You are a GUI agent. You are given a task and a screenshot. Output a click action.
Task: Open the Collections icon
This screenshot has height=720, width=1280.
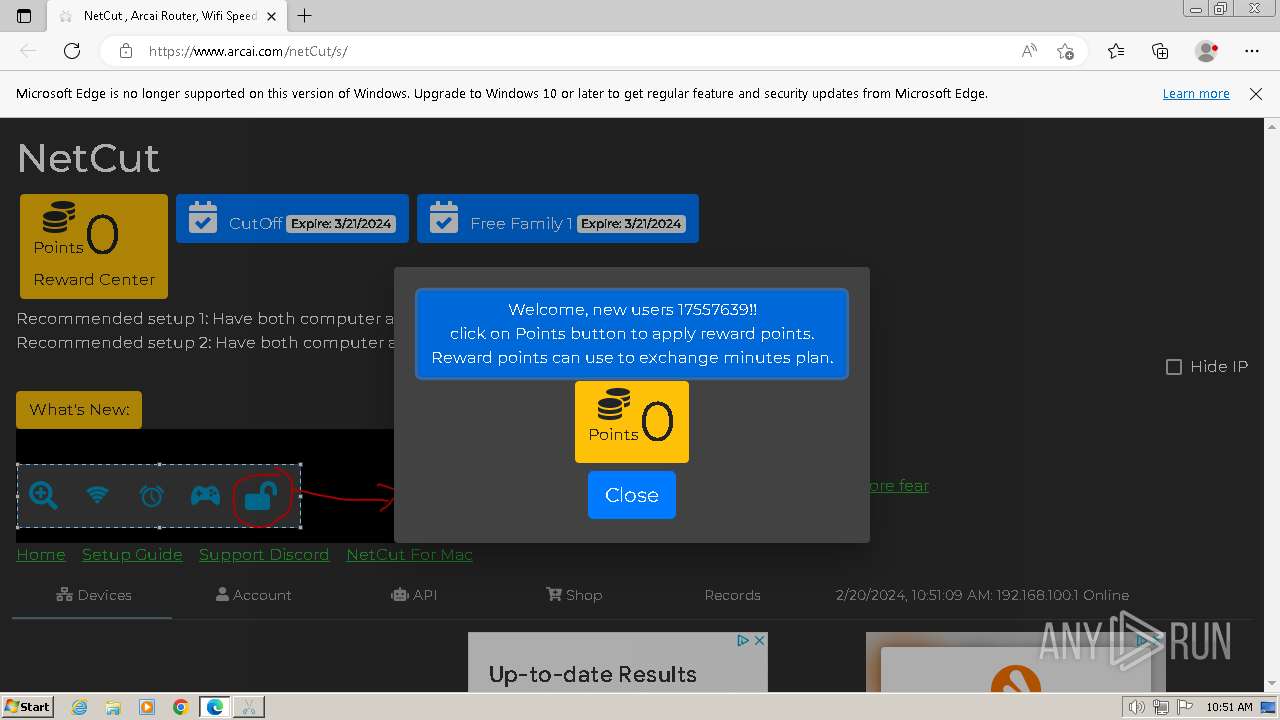(x=1160, y=51)
